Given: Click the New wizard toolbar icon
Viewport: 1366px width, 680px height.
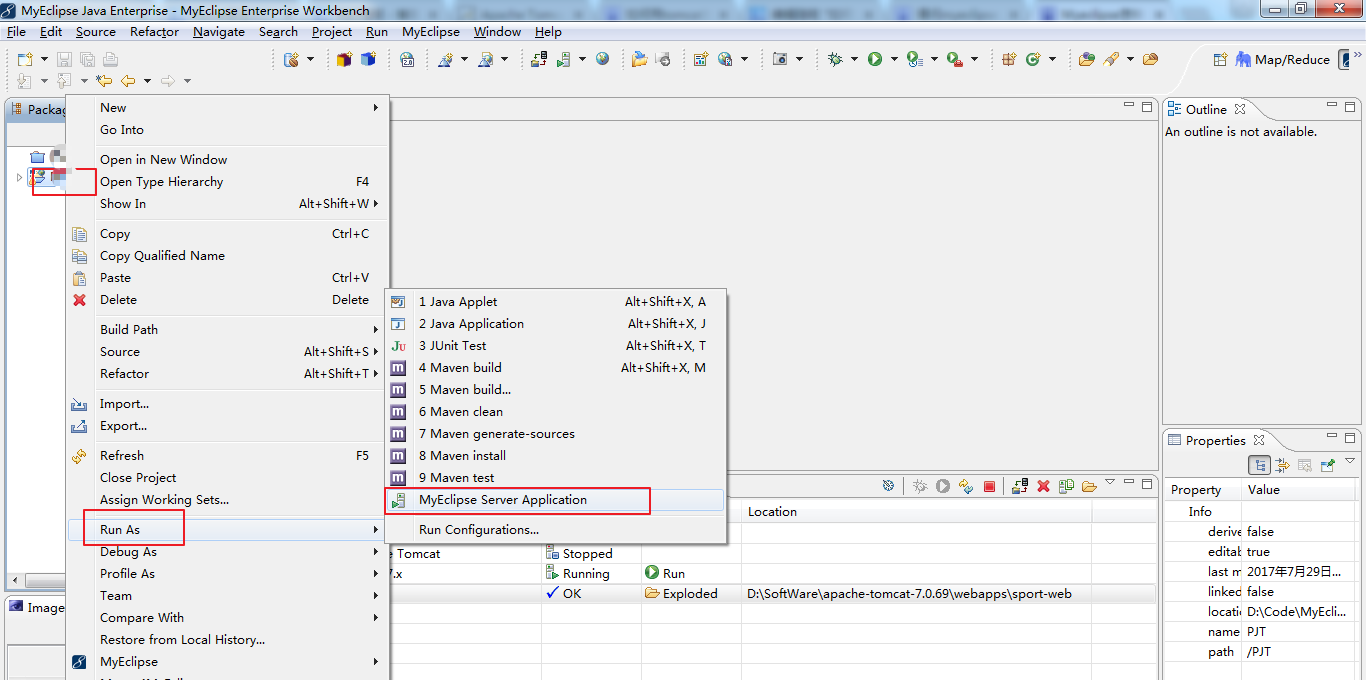Looking at the screenshot, I should click(26, 60).
